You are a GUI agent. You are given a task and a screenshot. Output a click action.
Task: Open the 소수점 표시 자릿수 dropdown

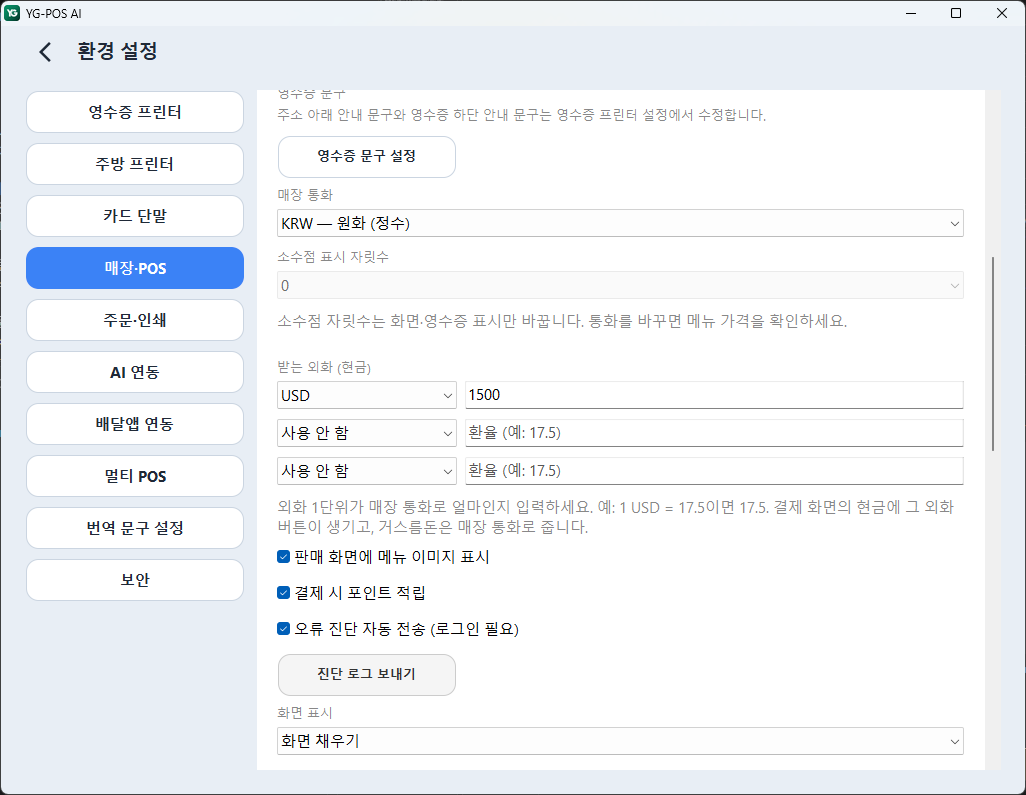[620, 285]
